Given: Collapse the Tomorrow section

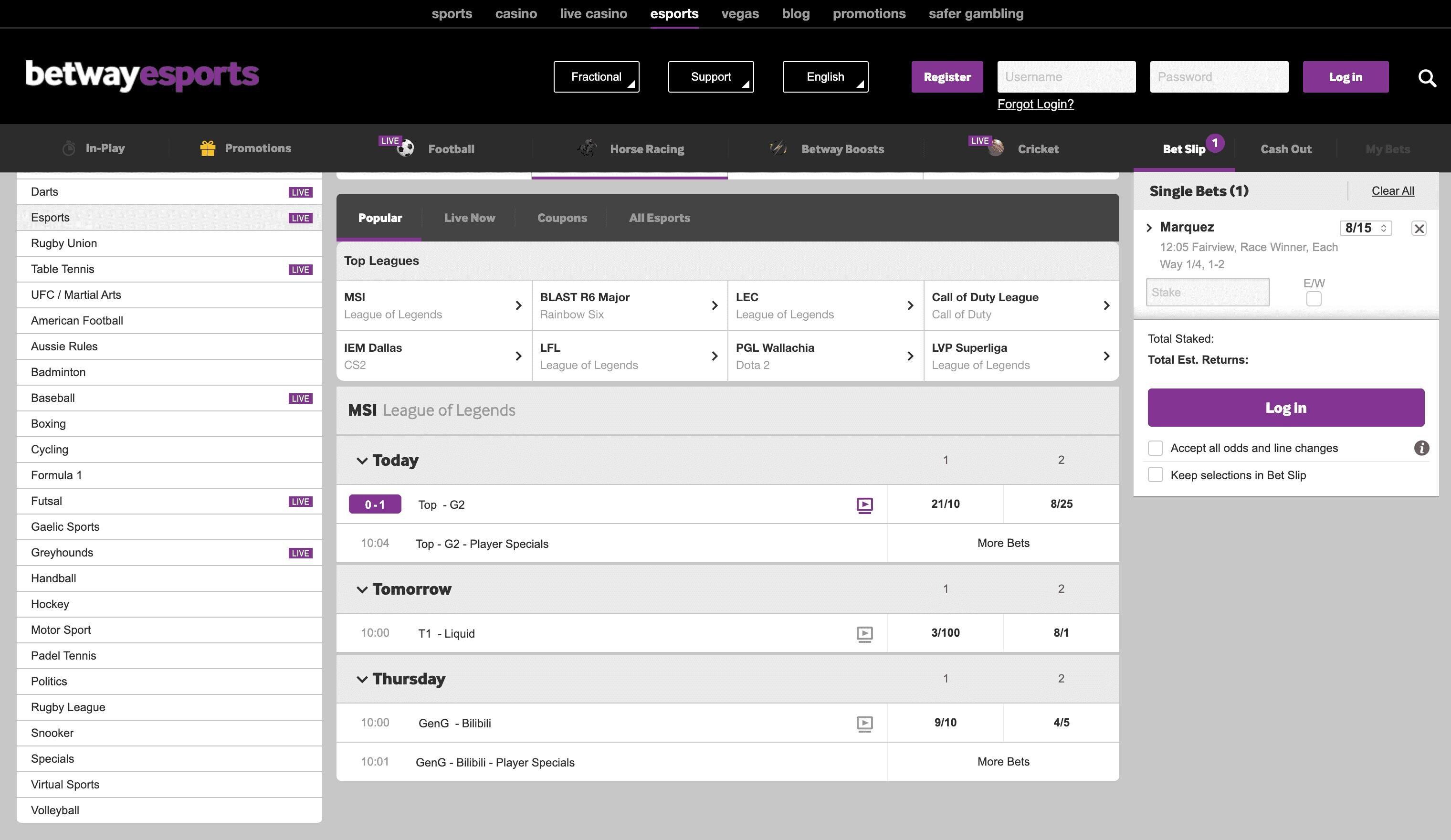Looking at the screenshot, I should [362, 589].
